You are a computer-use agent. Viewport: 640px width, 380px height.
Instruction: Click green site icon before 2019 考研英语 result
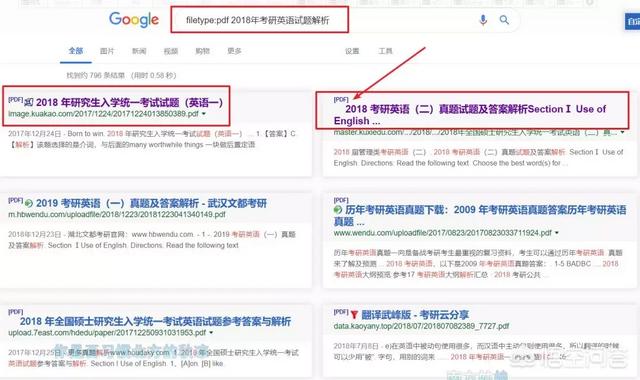click(29, 203)
